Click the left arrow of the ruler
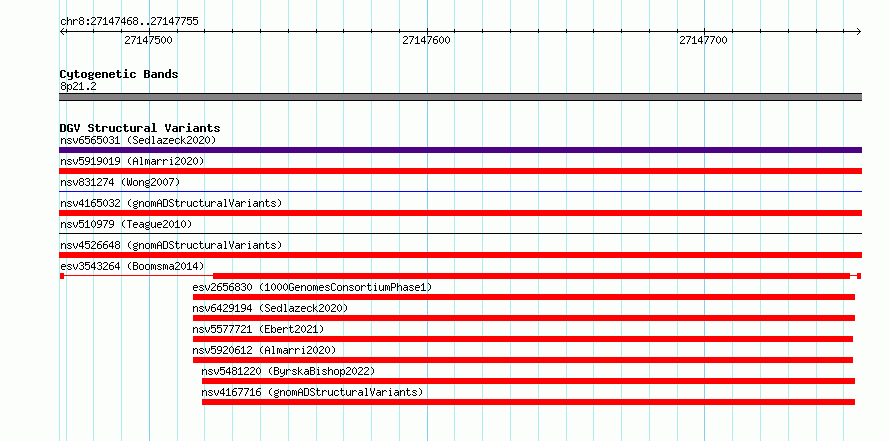Screen dimensions: 890x441 (62, 31)
